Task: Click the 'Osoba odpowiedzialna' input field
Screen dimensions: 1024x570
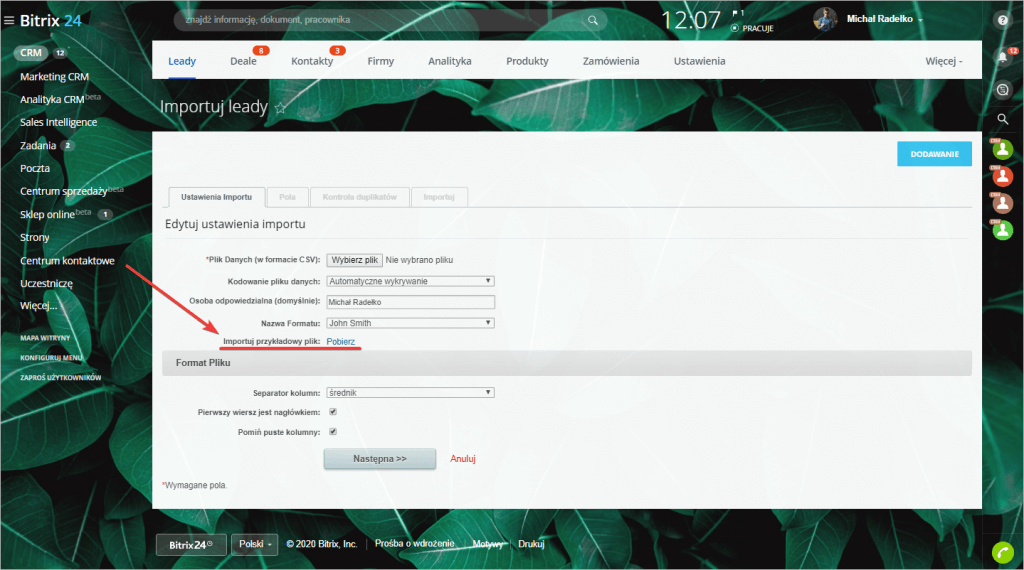Action: coord(411,302)
